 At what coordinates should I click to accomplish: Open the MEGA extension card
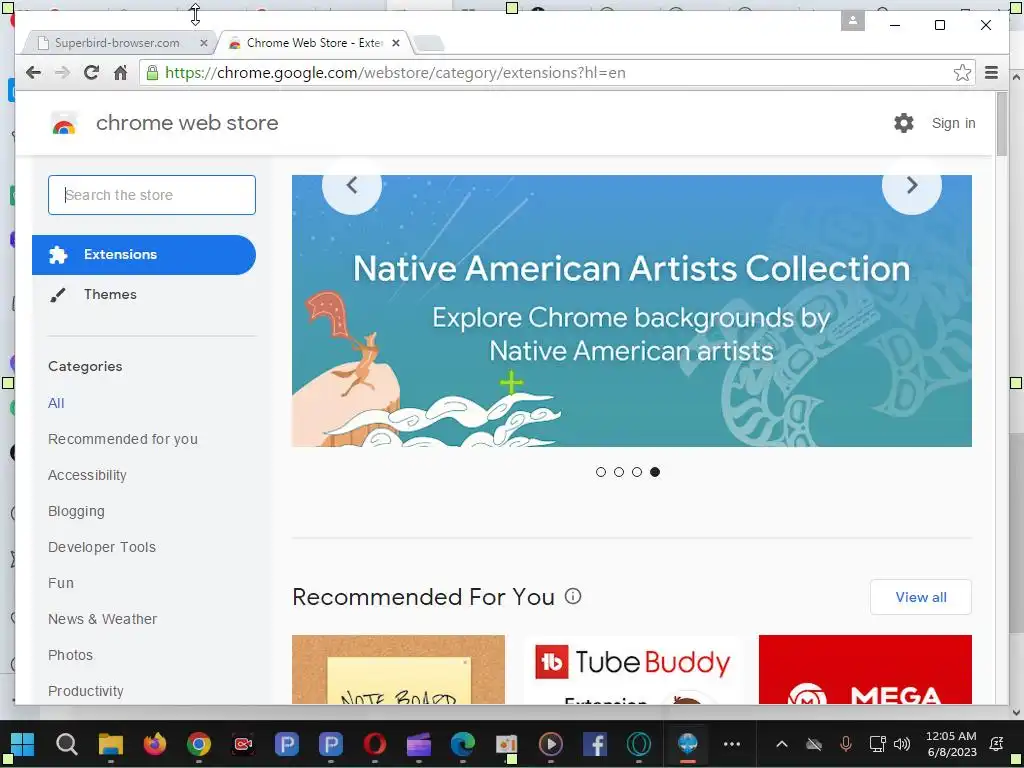click(x=865, y=669)
